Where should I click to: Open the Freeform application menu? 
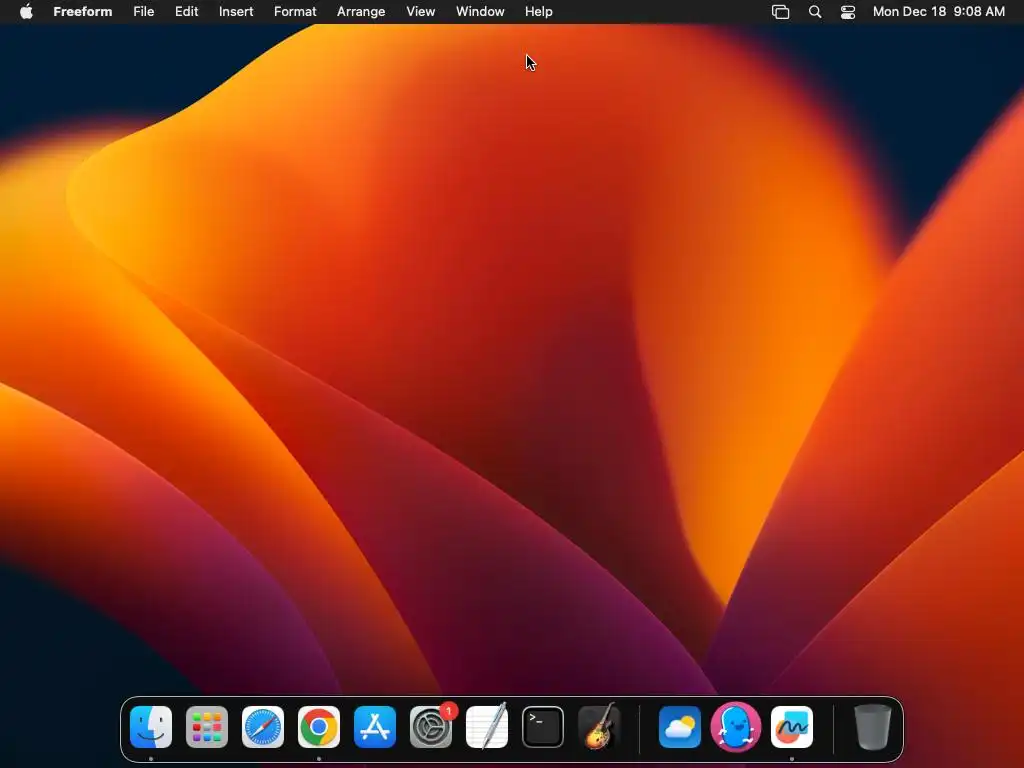pyautogui.click(x=82, y=12)
